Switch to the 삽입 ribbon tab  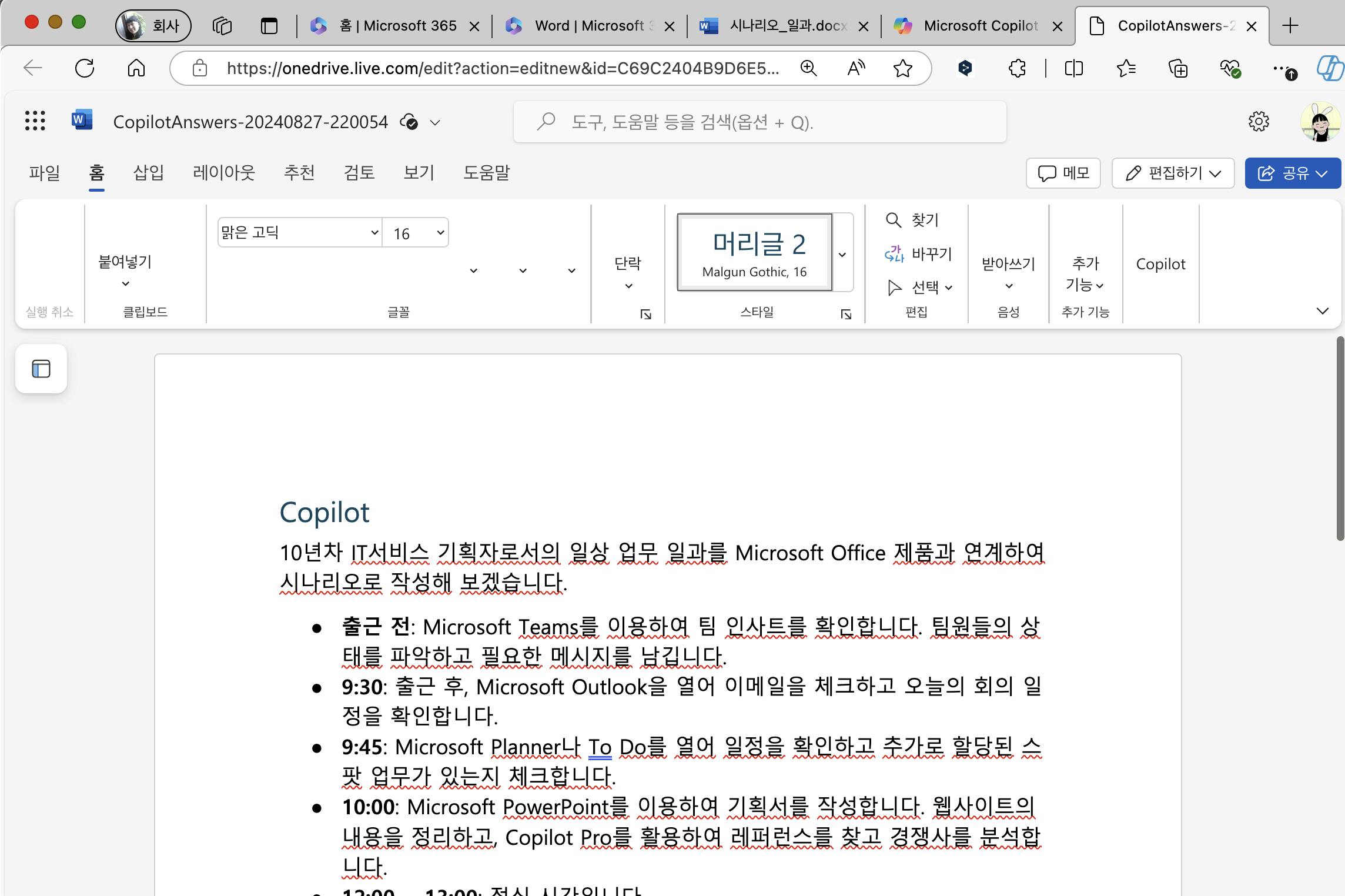(x=147, y=173)
